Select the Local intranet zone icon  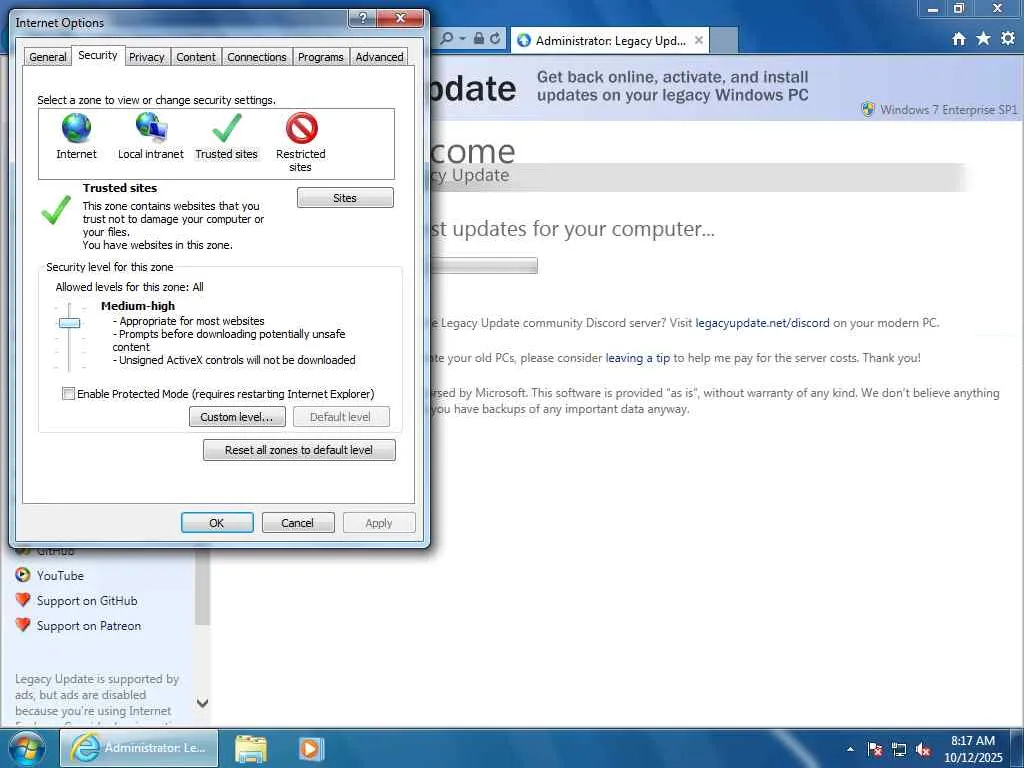[x=152, y=128]
